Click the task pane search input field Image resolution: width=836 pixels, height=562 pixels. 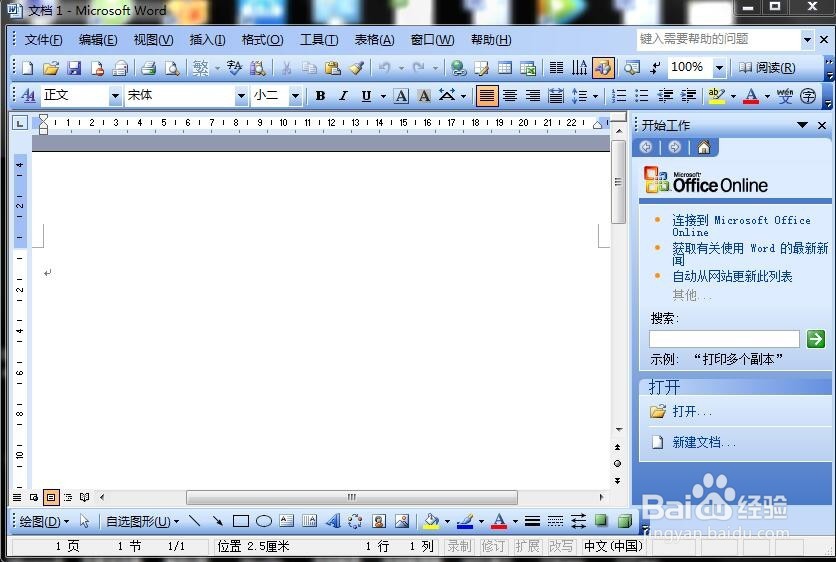[724, 339]
